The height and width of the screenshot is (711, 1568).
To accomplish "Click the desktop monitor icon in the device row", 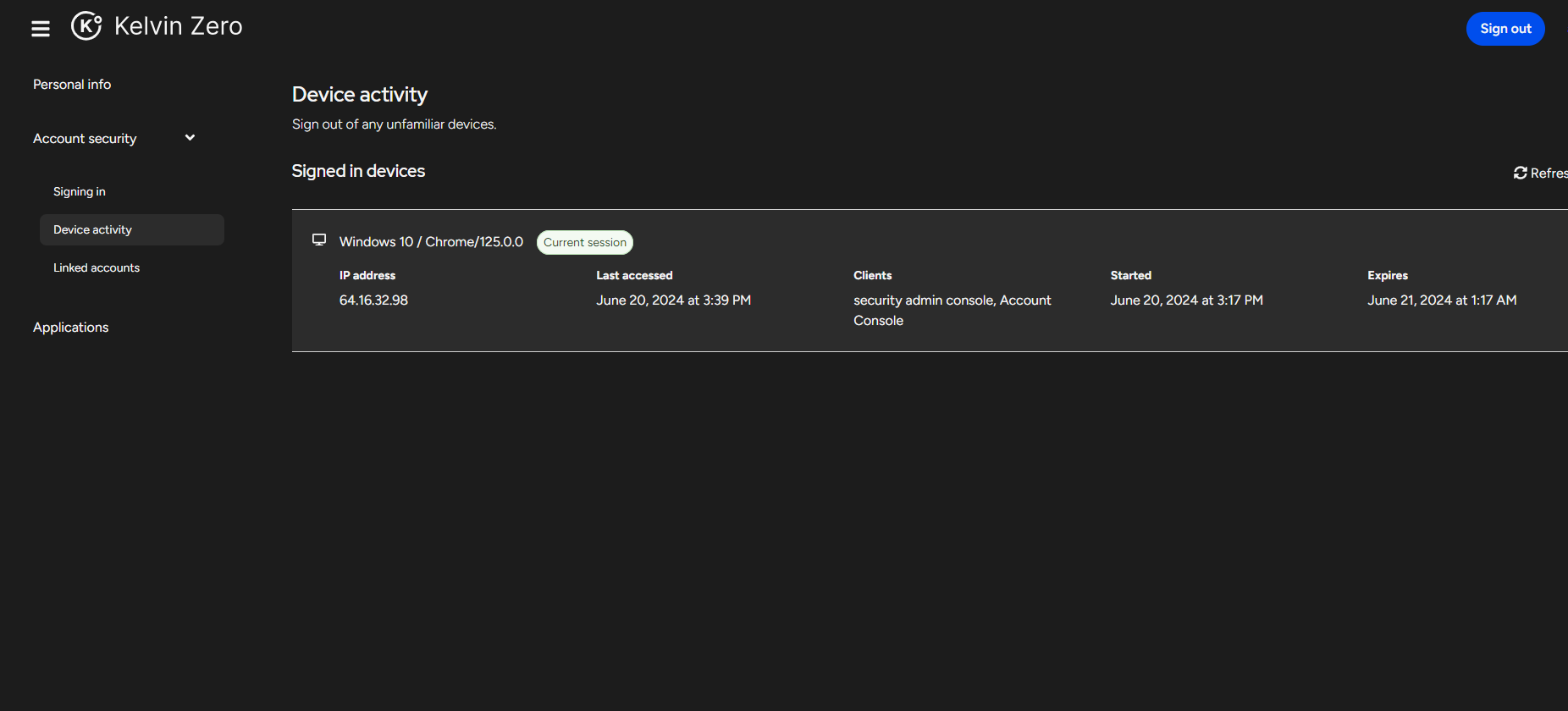I will pyautogui.click(x=319, y=240).
